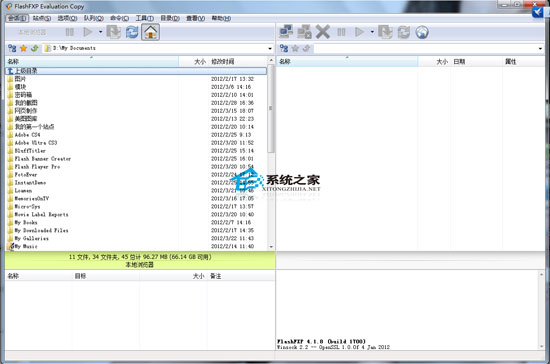Select the My Music folder

[136, 246]
